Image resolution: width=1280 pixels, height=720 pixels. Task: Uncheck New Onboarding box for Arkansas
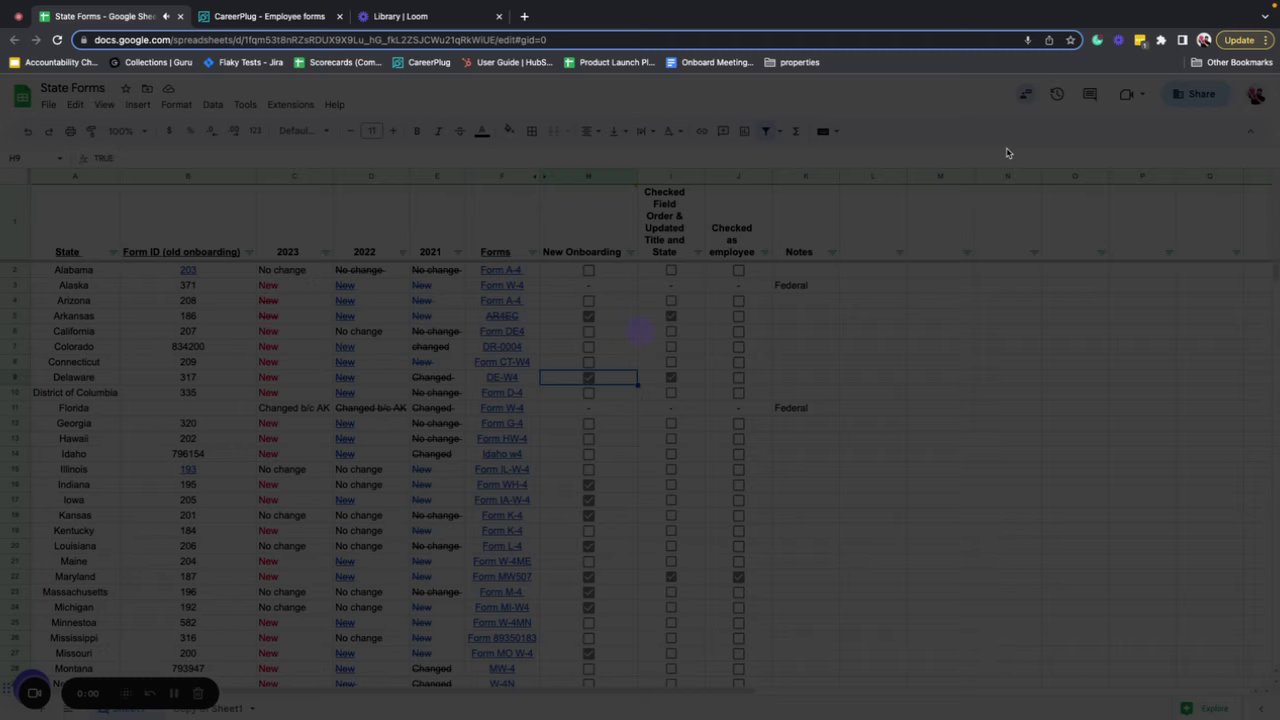[x=589, y=316]
